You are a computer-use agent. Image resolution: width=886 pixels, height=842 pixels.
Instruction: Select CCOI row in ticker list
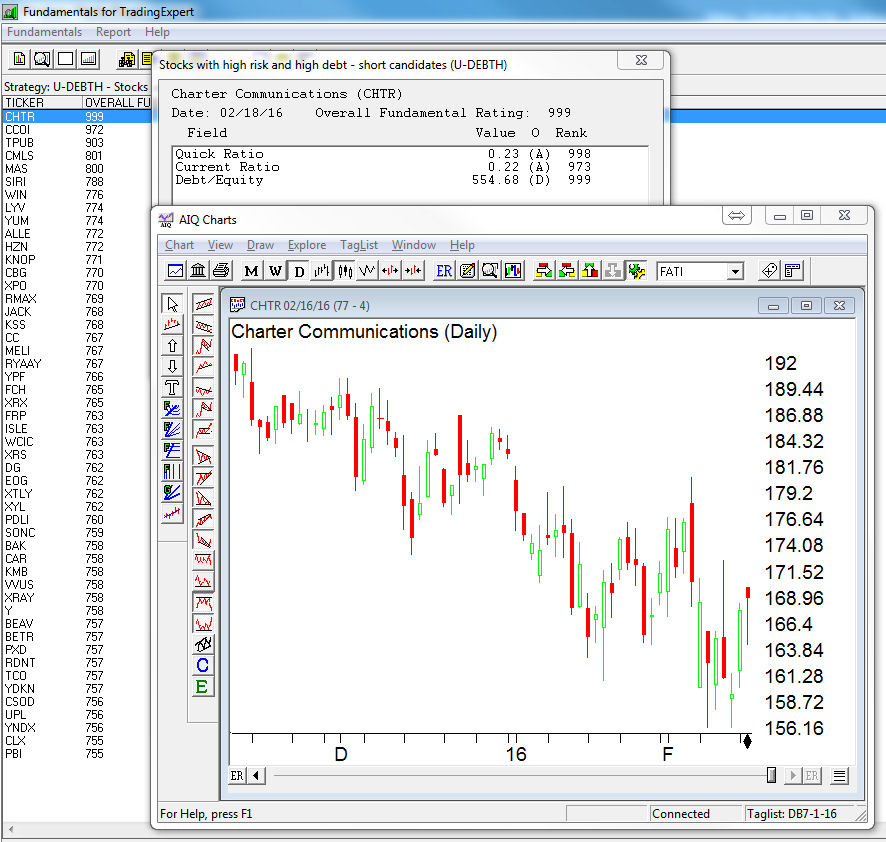pos(77,129)
